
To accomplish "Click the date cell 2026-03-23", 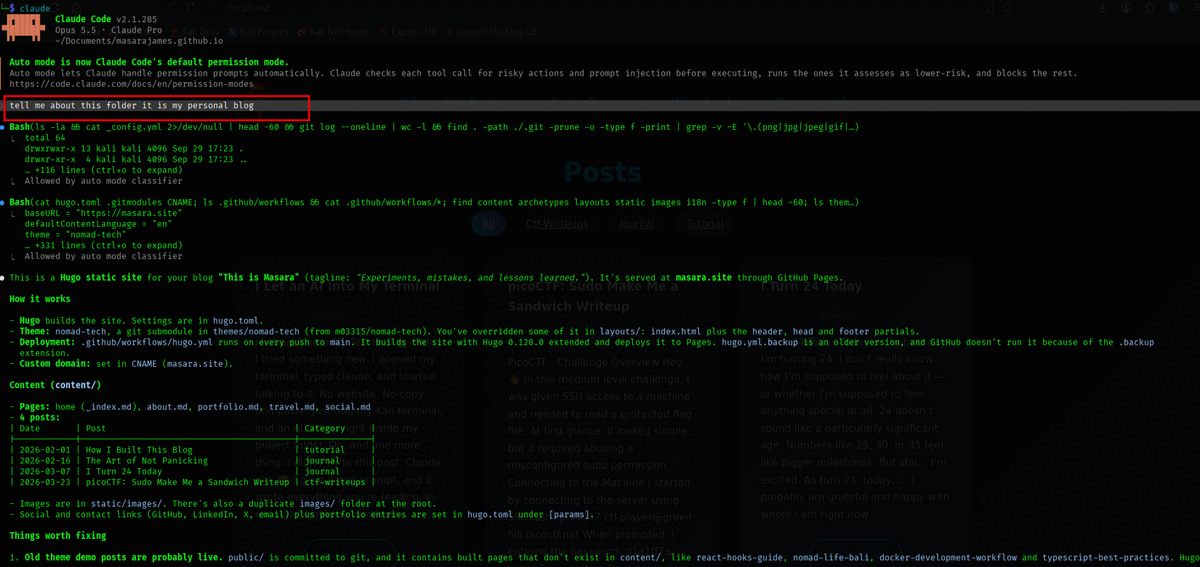I will pos(46,482).
